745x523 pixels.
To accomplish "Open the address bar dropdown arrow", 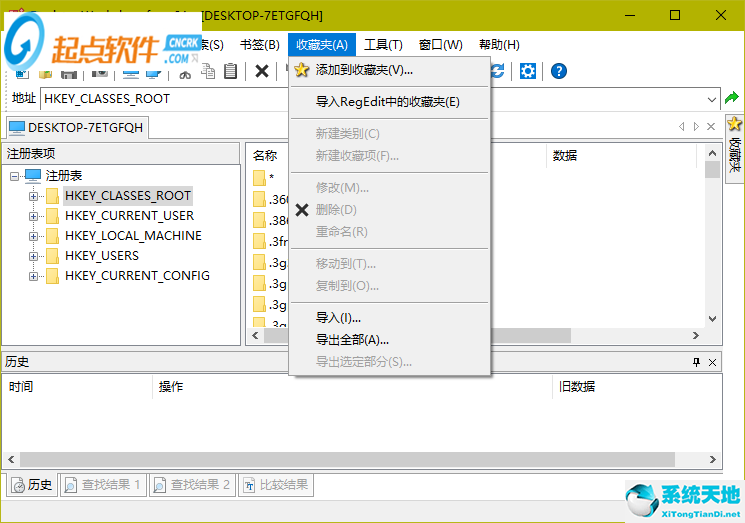I will pos(711,99).
